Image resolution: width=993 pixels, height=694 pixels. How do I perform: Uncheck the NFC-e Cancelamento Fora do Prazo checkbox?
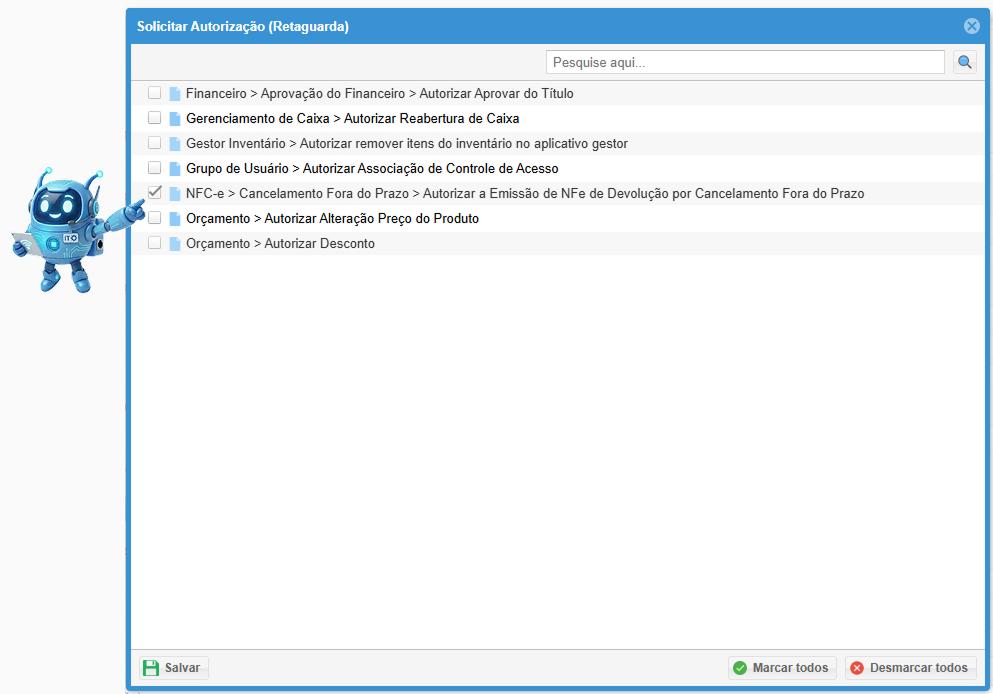155,193
